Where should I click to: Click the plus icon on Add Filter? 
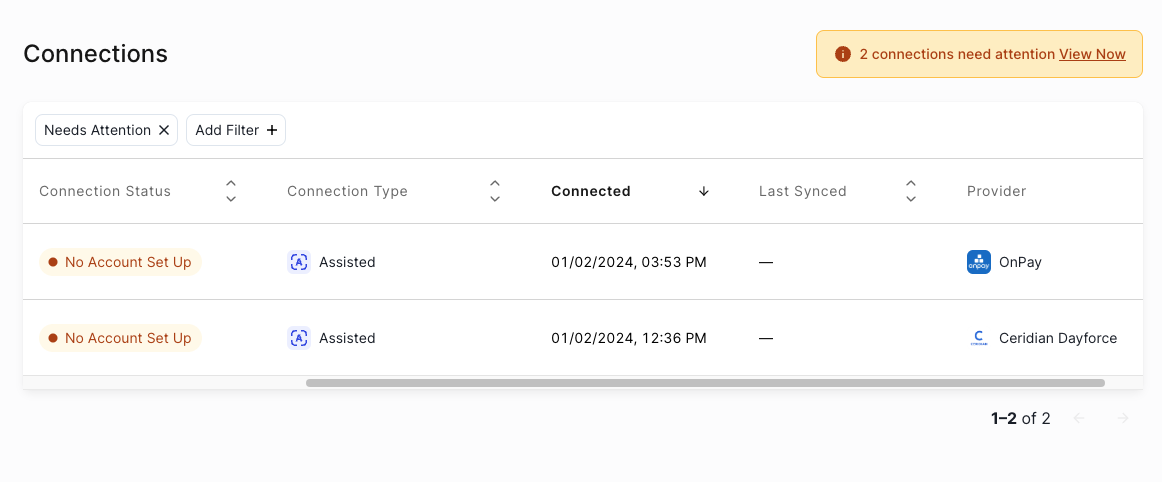[x=272, y=131]
